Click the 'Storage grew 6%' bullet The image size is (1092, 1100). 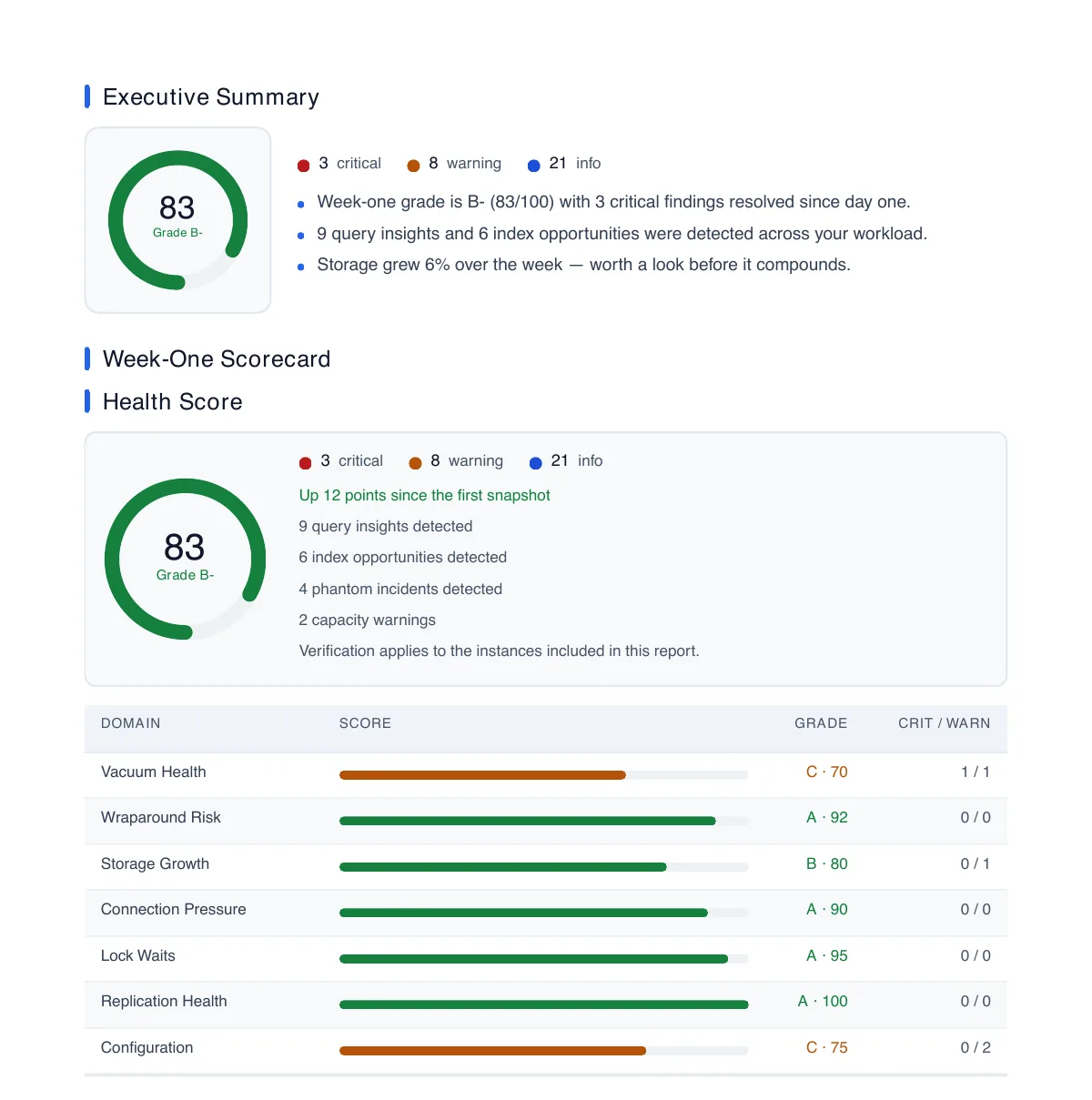[x=583, y=265]
